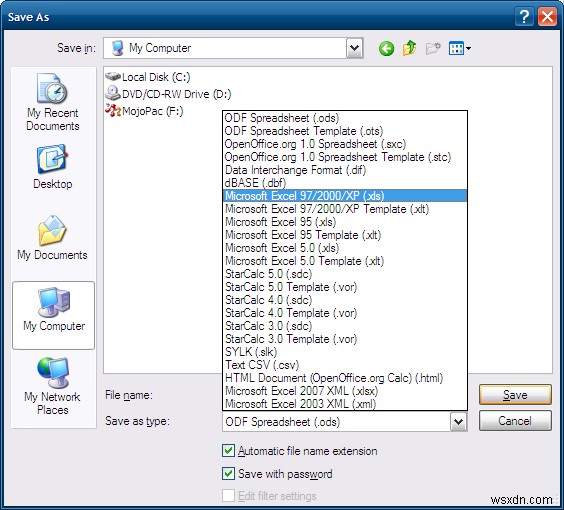Viewport: 564px width, 510px height.
Task: Click the Edit filter settings checkbox
Action: click(x=228, y=496)
